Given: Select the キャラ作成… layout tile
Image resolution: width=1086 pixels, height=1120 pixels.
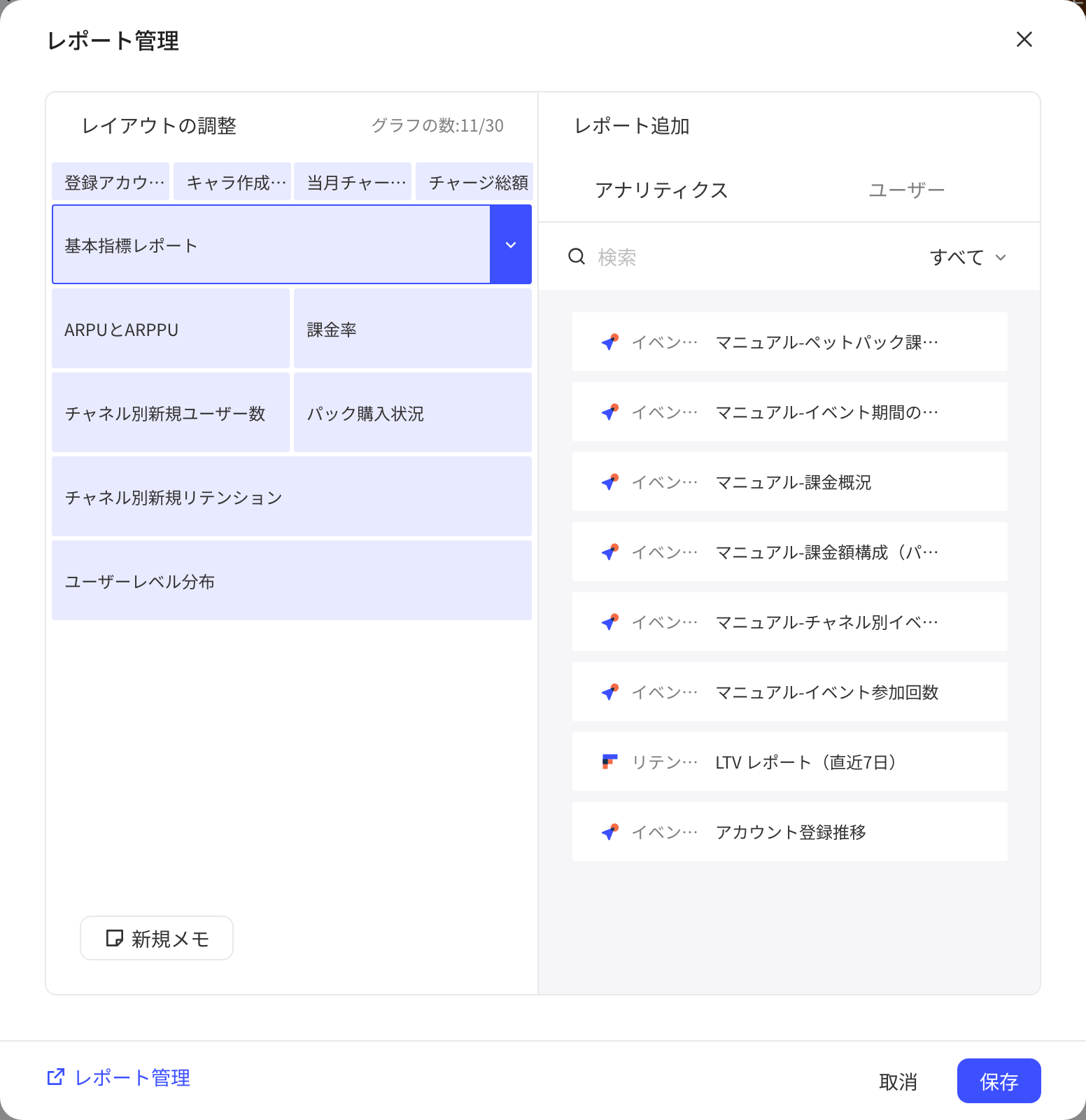Looking at the screenshot, I should point(232,182).
